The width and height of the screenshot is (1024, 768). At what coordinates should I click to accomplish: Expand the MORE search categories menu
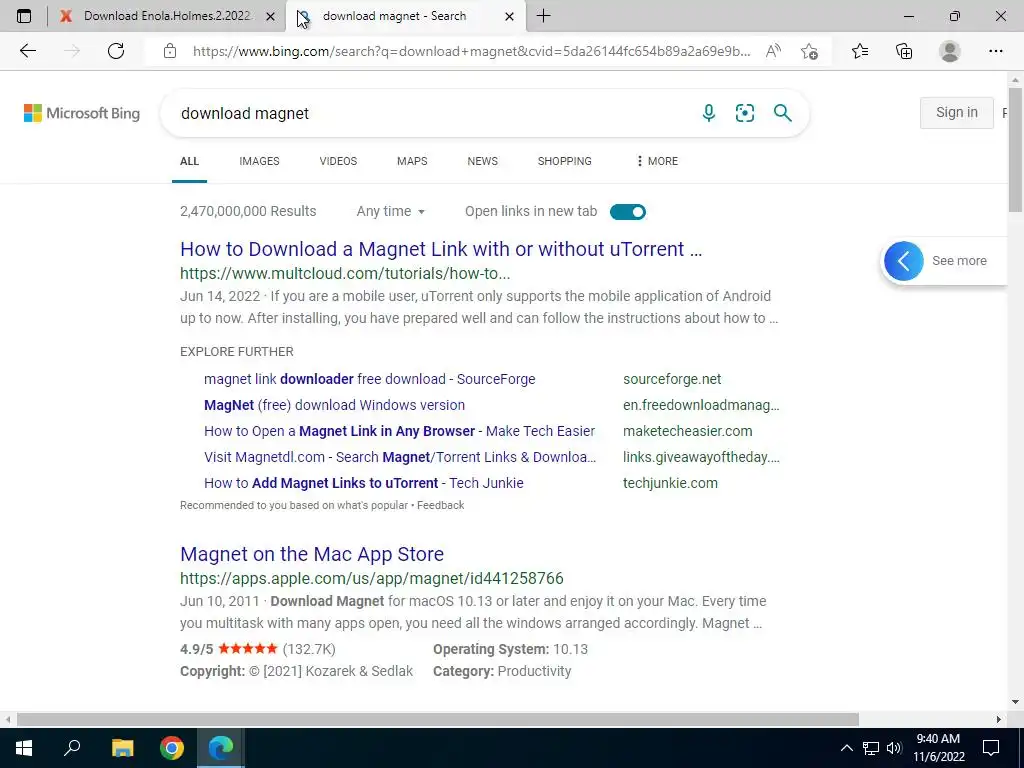tap(657, 161)
